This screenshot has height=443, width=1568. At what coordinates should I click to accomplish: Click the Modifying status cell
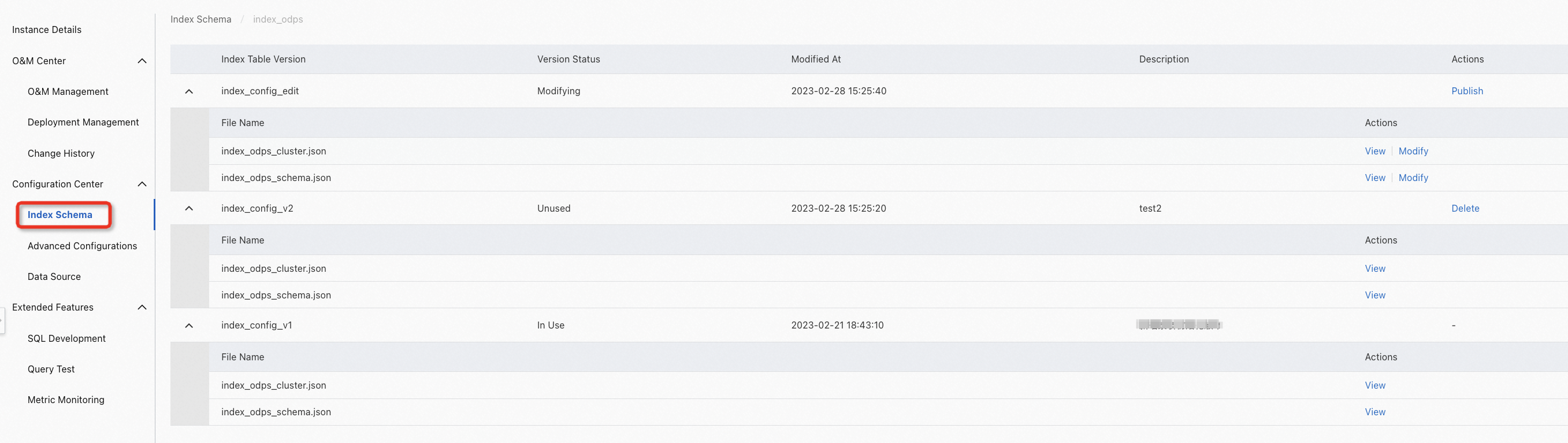(x=558, y=91)
